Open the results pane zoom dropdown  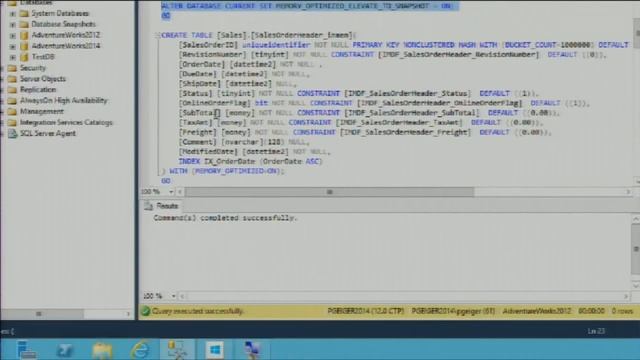tap(173, 296)
